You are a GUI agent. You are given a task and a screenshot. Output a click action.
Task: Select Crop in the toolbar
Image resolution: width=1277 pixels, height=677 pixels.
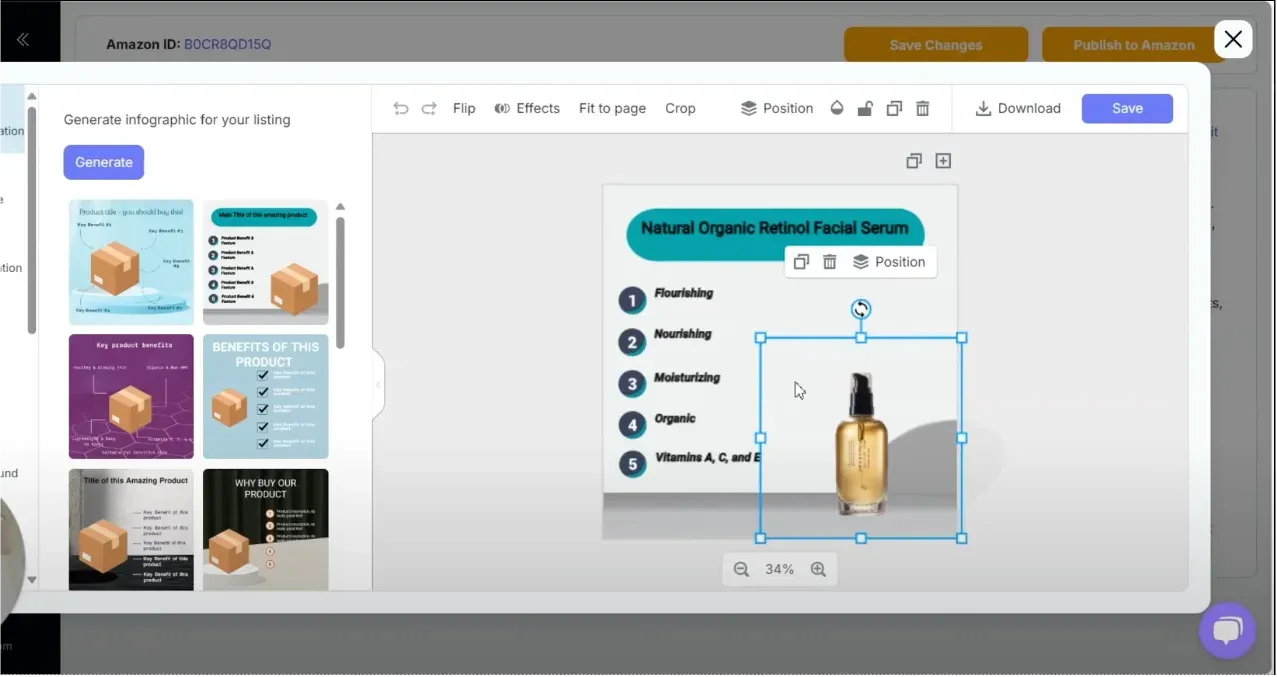(x=680, y=109)
